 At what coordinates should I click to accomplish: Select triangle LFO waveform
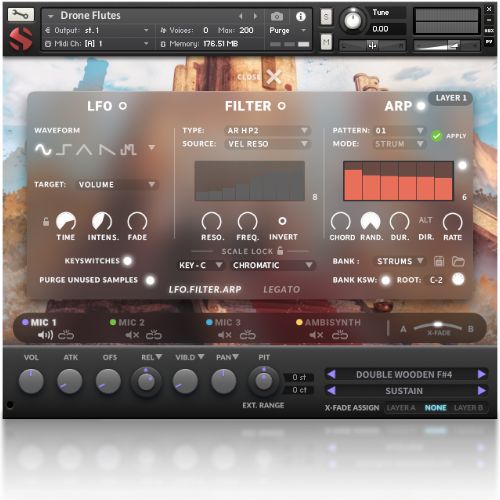click(84, 150)
